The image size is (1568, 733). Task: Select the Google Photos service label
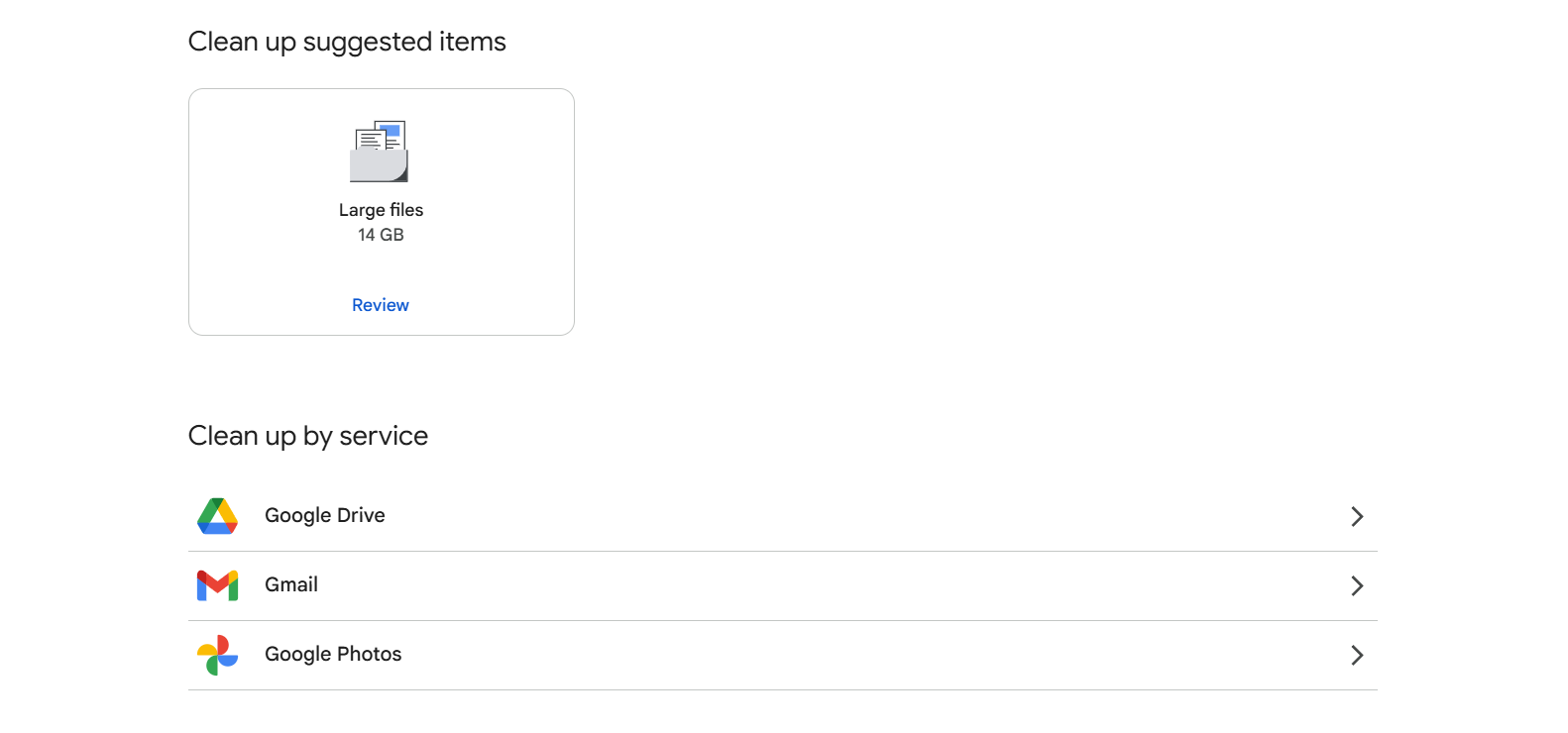[333, 654]
